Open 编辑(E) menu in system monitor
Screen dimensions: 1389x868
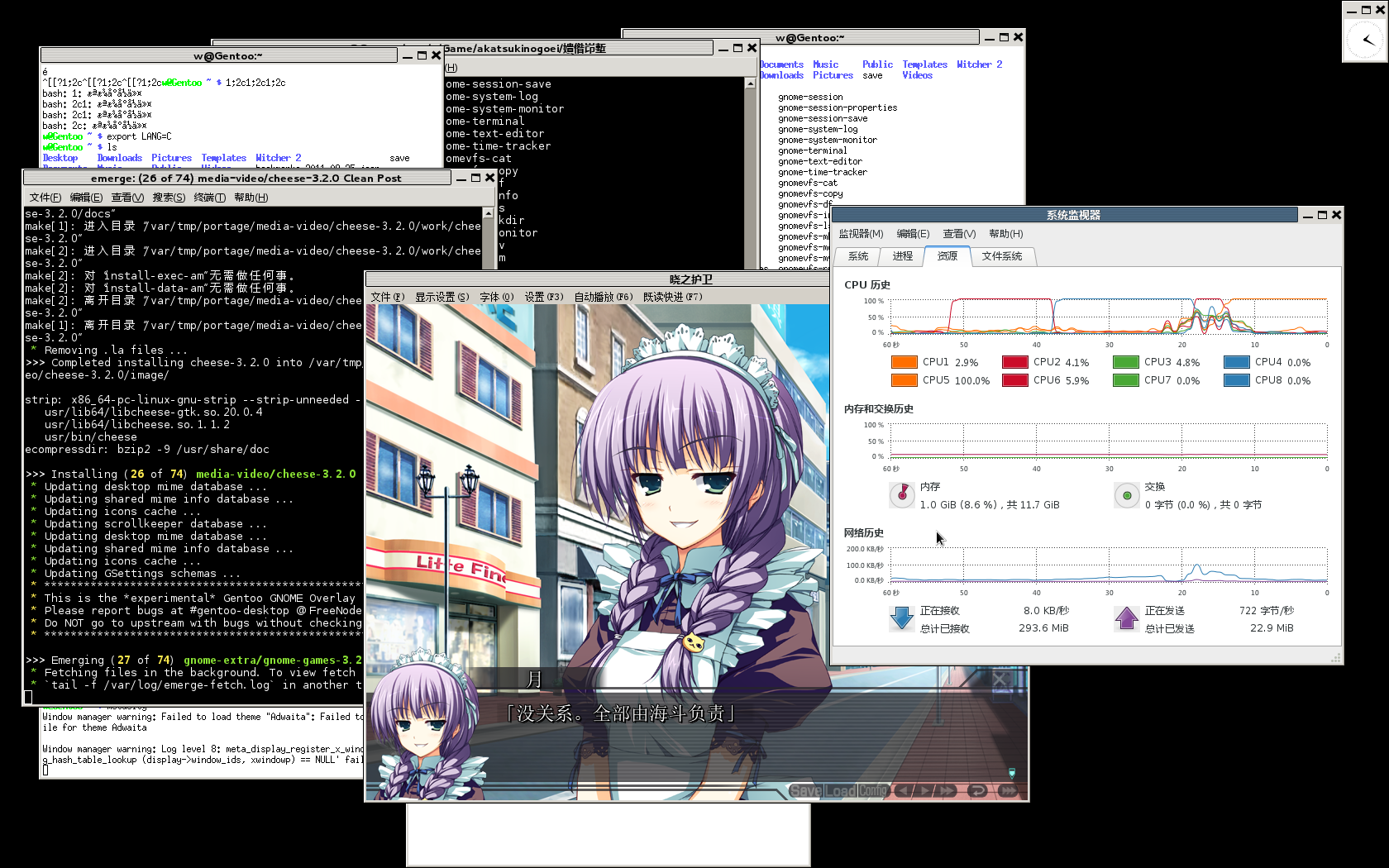[x=914, y=234]
